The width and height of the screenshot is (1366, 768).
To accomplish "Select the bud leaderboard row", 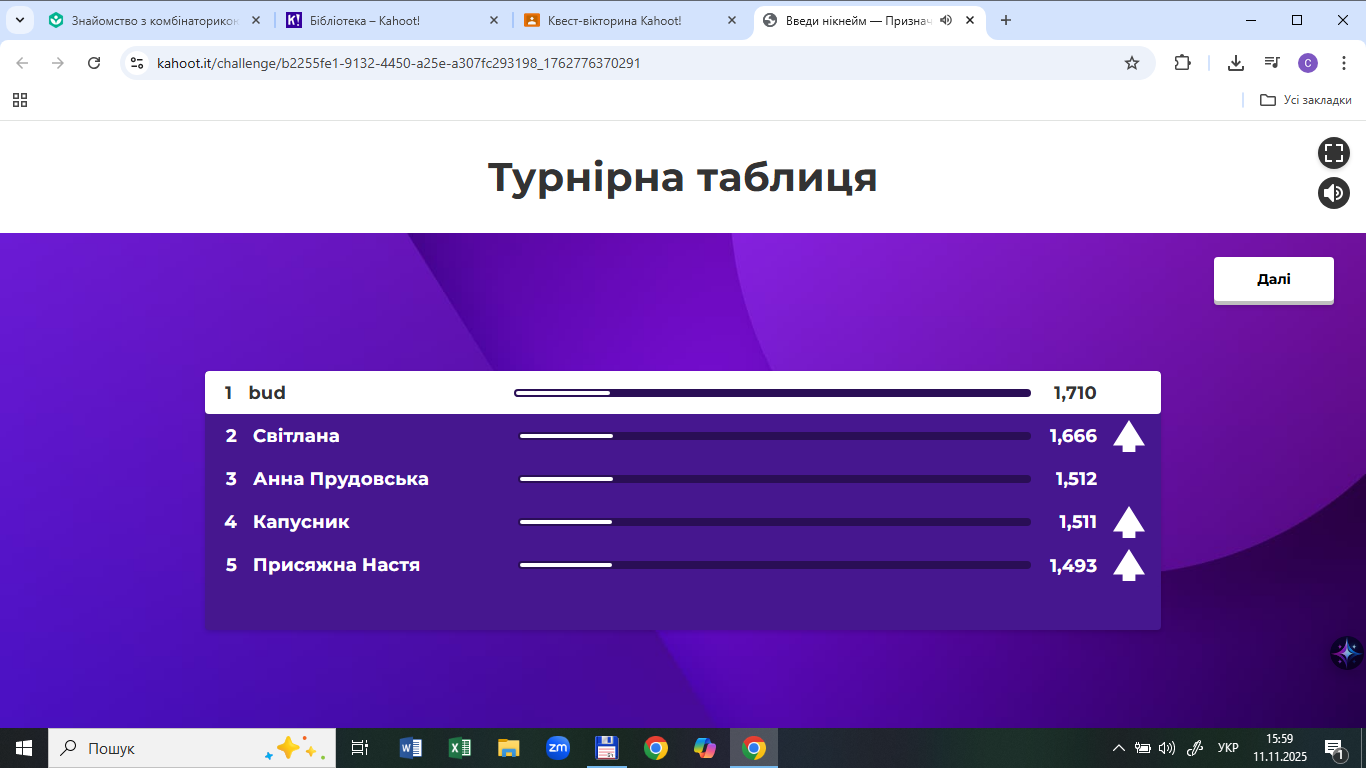I will pos(682,393).
